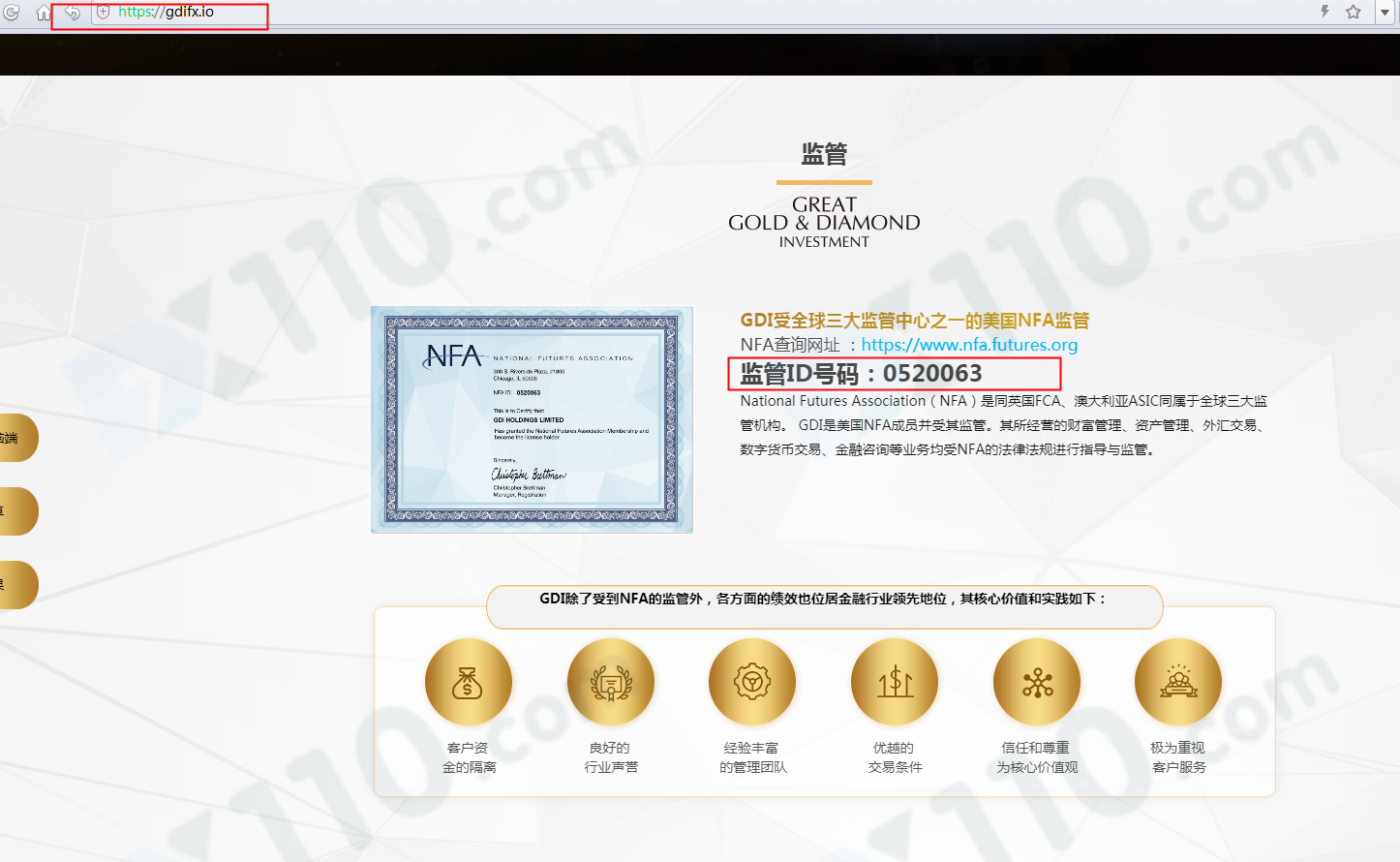Screen dimensions: 1400x862
Task: Expand the address bar dropdown arrow
Action: [1385, 12]
